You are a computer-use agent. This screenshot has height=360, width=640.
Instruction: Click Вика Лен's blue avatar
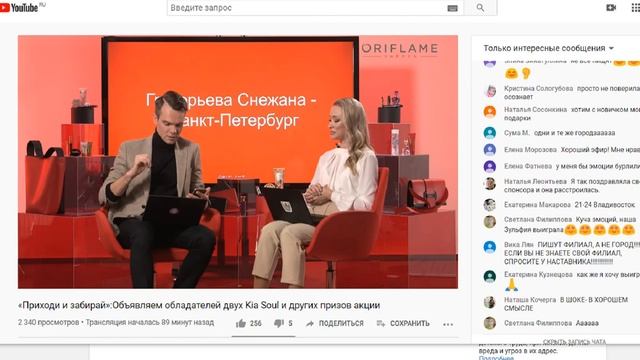pyautogui.click(x=489, y=247)
